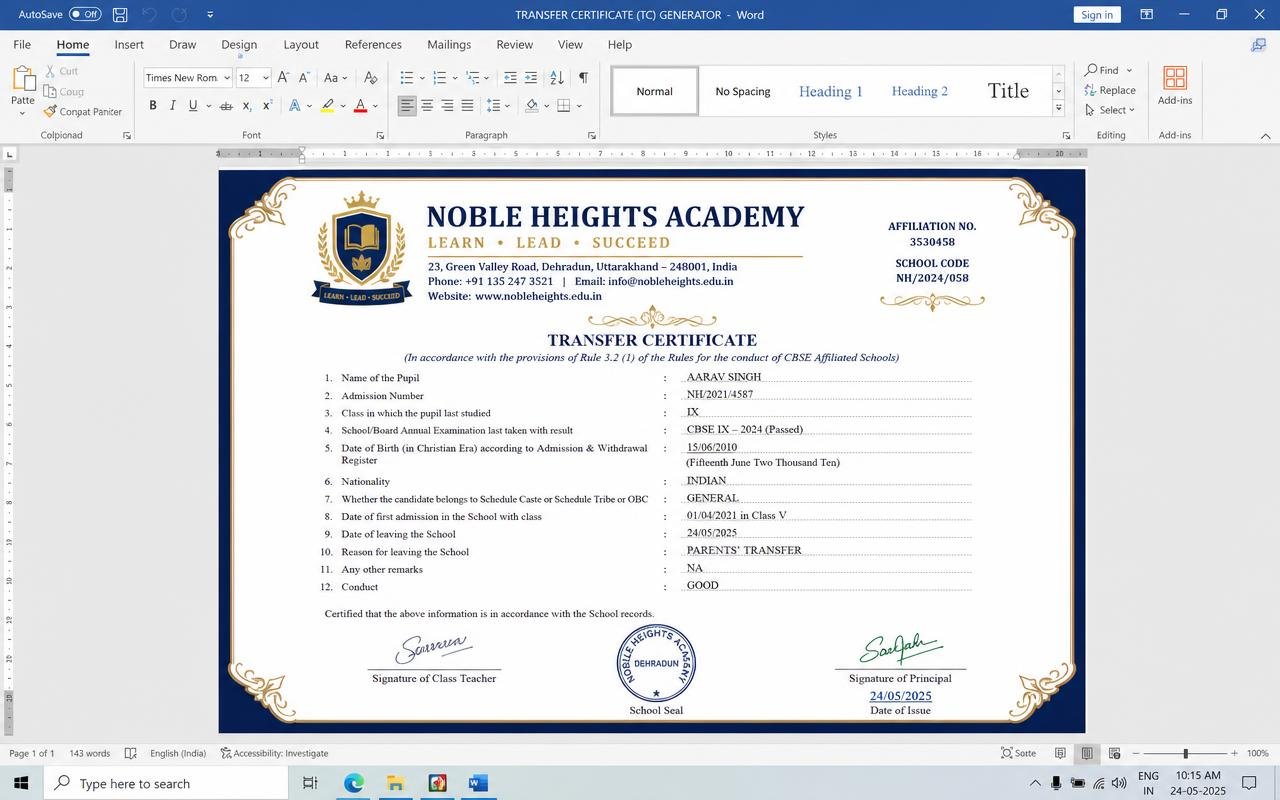This screenshot has height=800, width=1280.
Task: Toggle show paragraph marks
Action: pyautogui.click(x=583, y=78)
